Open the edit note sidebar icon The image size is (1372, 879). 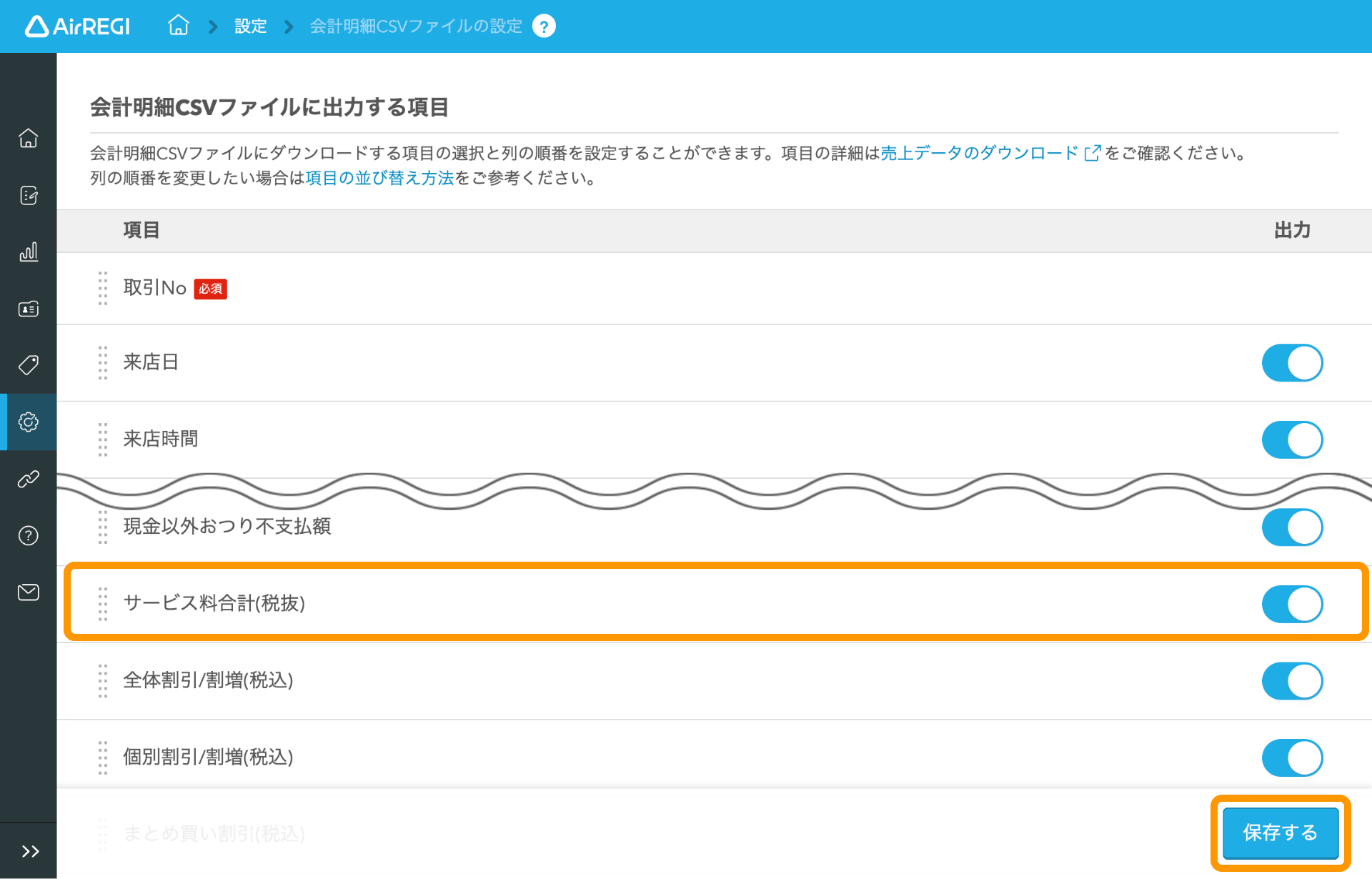pyautogui.click(x=29, y=195)
